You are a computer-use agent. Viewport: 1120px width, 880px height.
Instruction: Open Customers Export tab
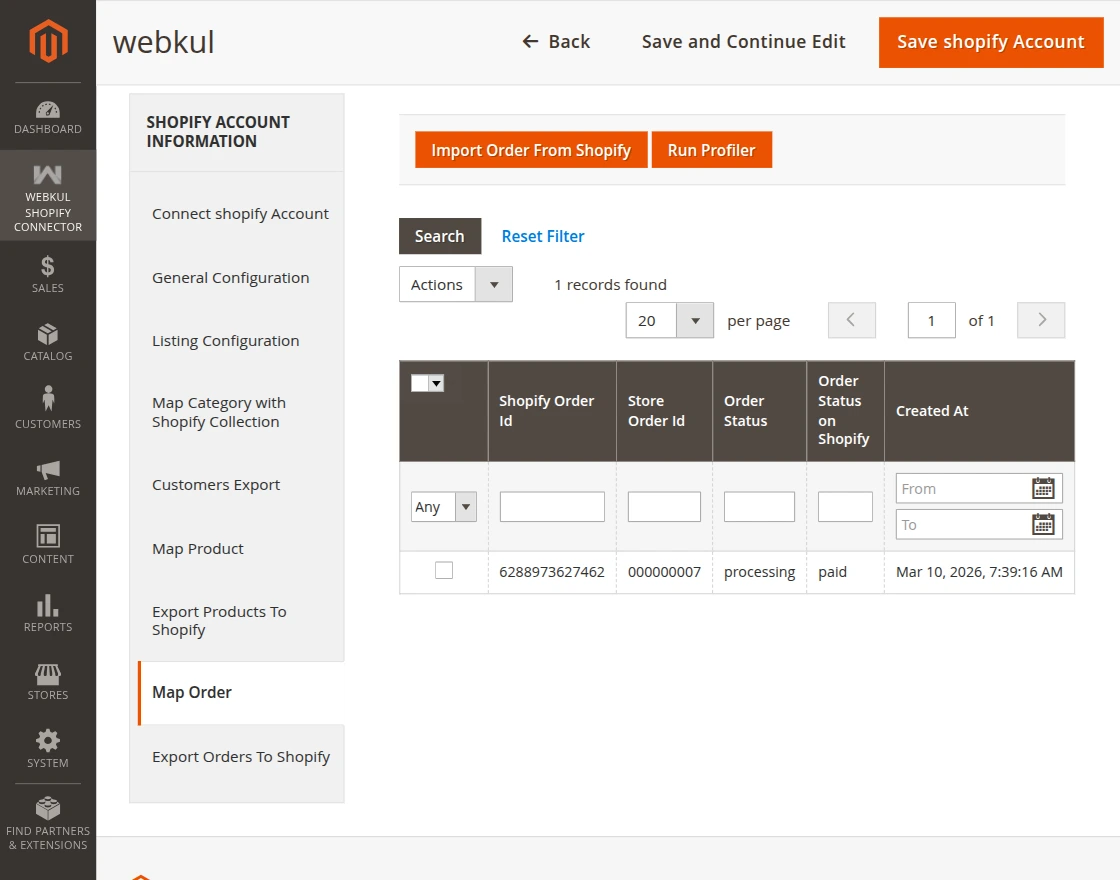[x=216, y=485]
